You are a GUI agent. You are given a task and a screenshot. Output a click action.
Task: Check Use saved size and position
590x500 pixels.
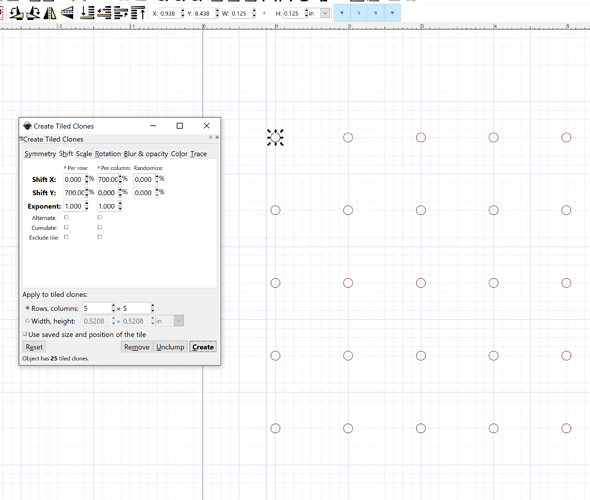[x=25, y=334]
